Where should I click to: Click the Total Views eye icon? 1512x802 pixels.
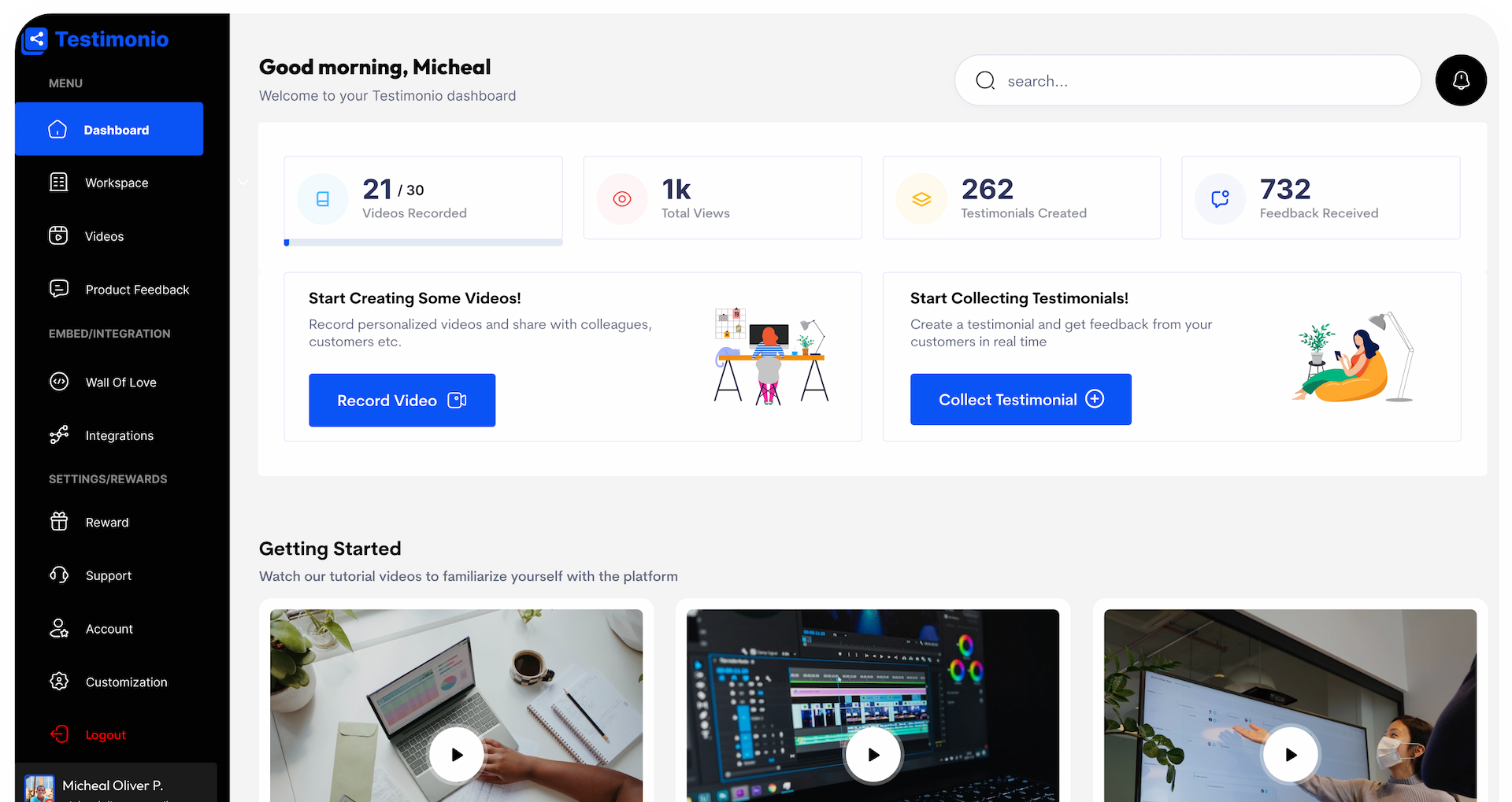[622, 199]
